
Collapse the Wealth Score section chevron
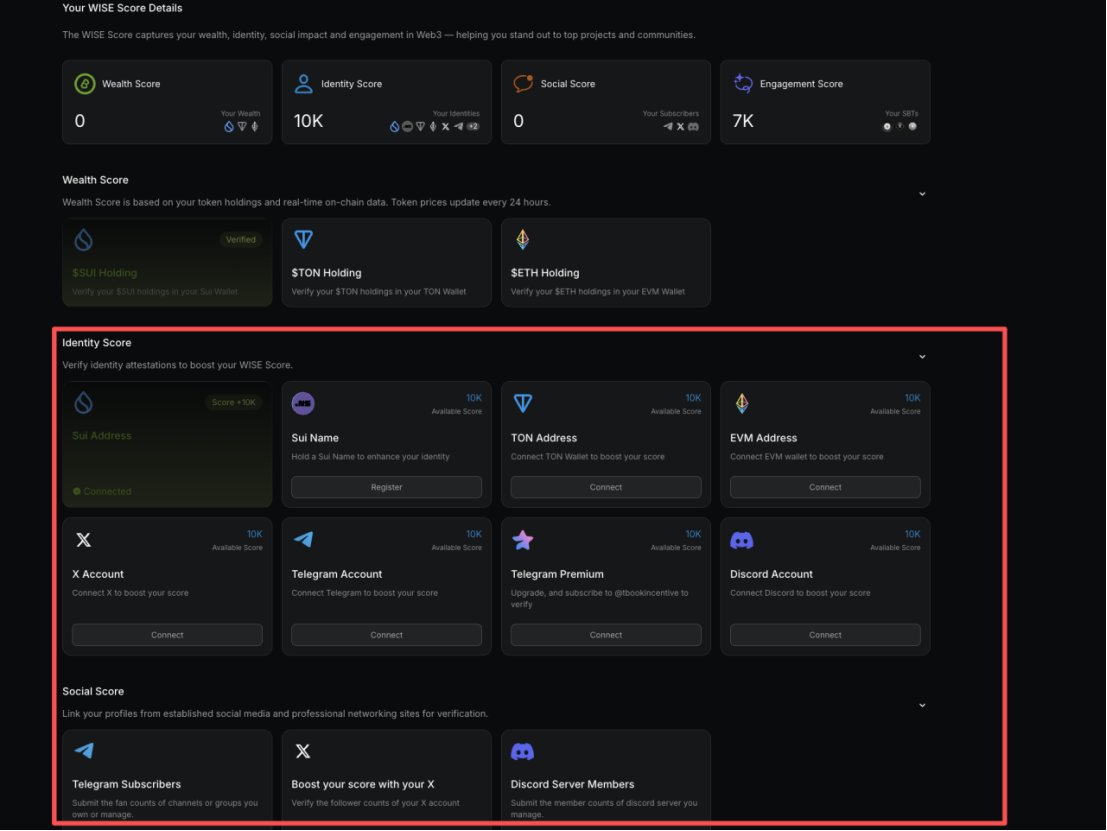(922, 194)
